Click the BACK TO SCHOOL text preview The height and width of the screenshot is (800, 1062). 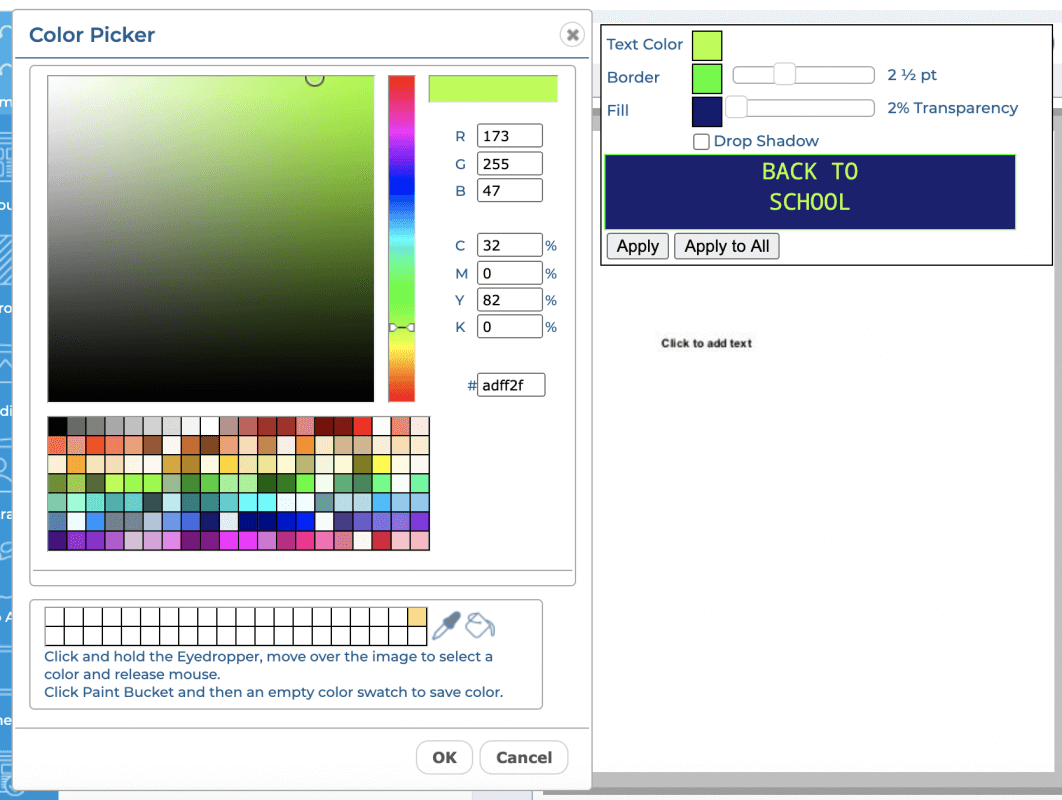(810, 187)
